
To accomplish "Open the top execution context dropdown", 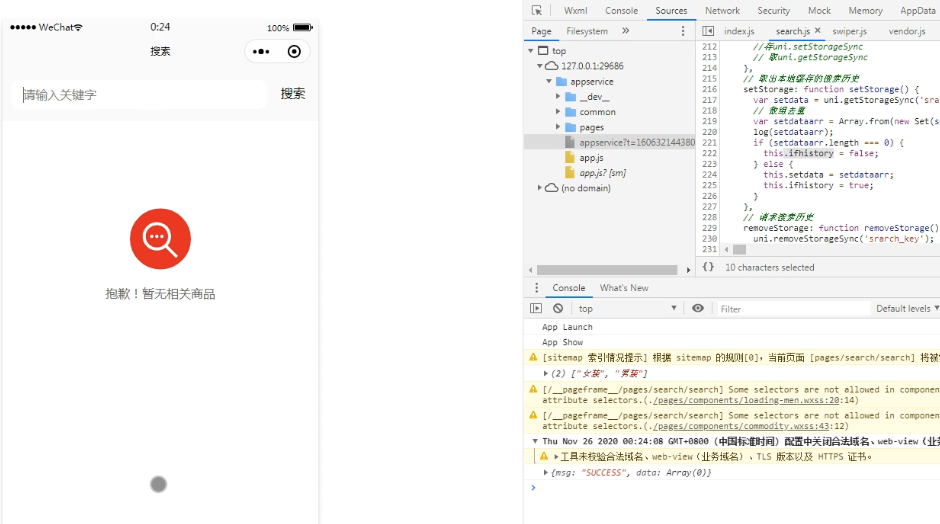I will (627, 308).
